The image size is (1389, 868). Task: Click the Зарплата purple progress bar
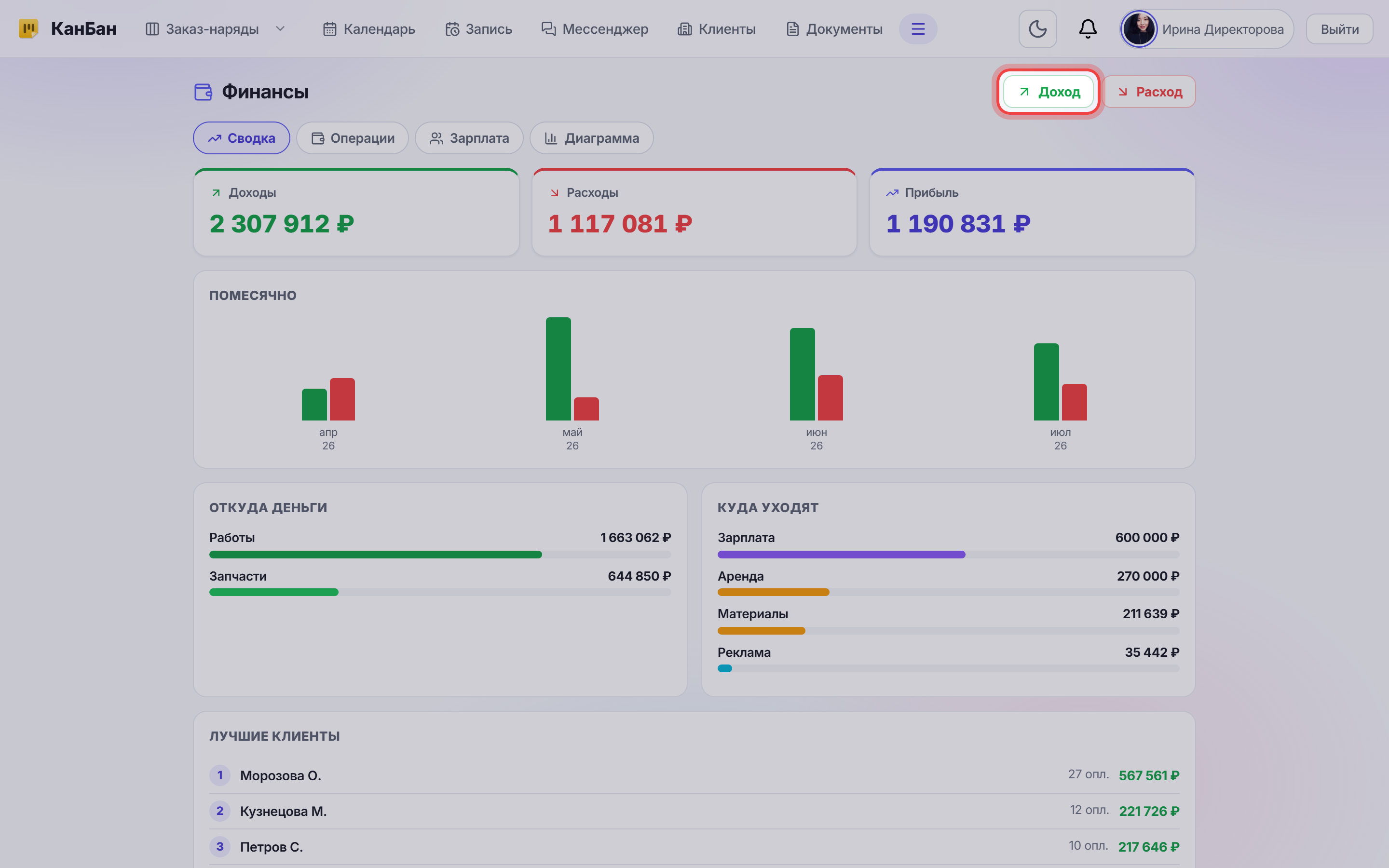coord(841,555)
